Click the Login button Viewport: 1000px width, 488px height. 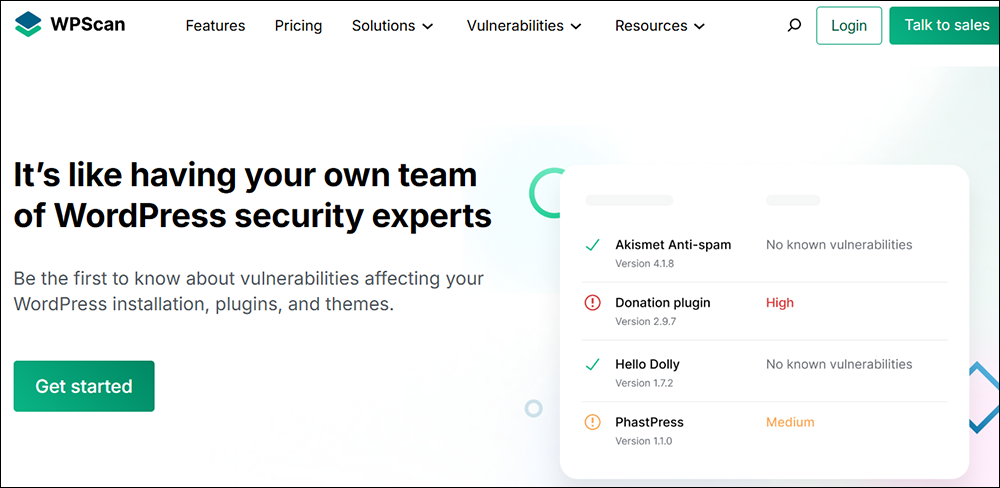[849, 26]
